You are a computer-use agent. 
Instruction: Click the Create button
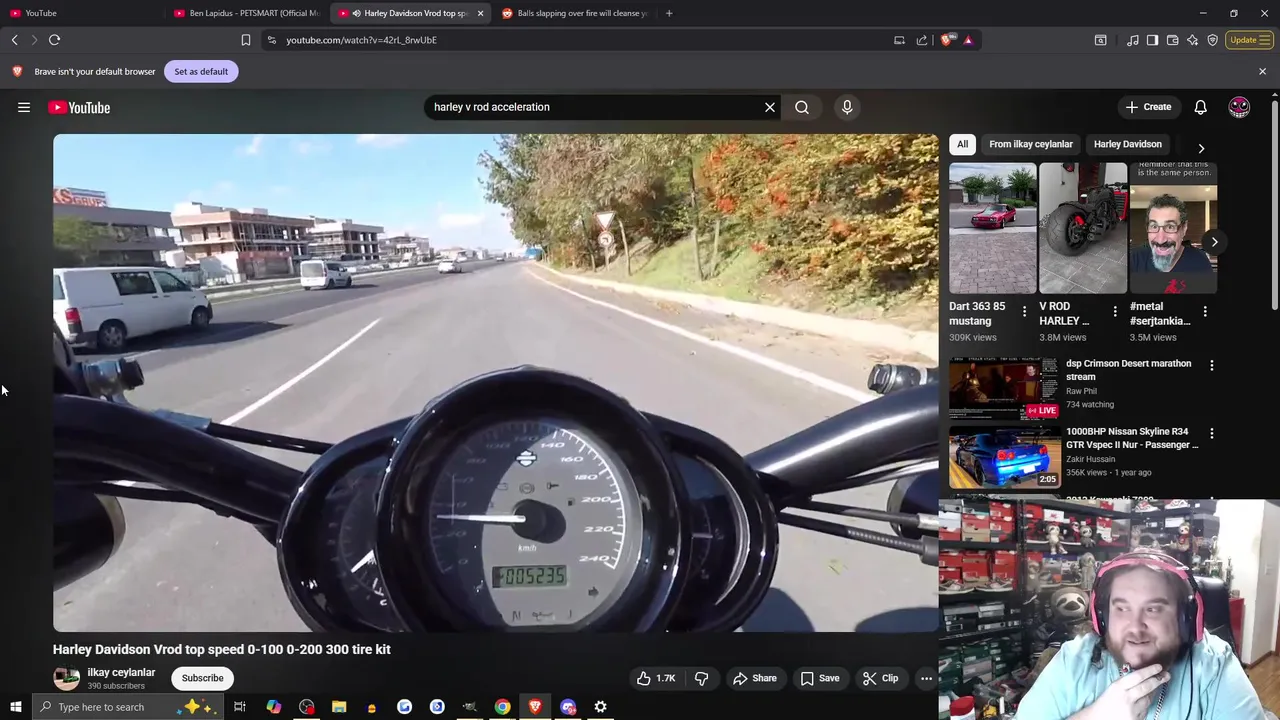(1147, 107)
